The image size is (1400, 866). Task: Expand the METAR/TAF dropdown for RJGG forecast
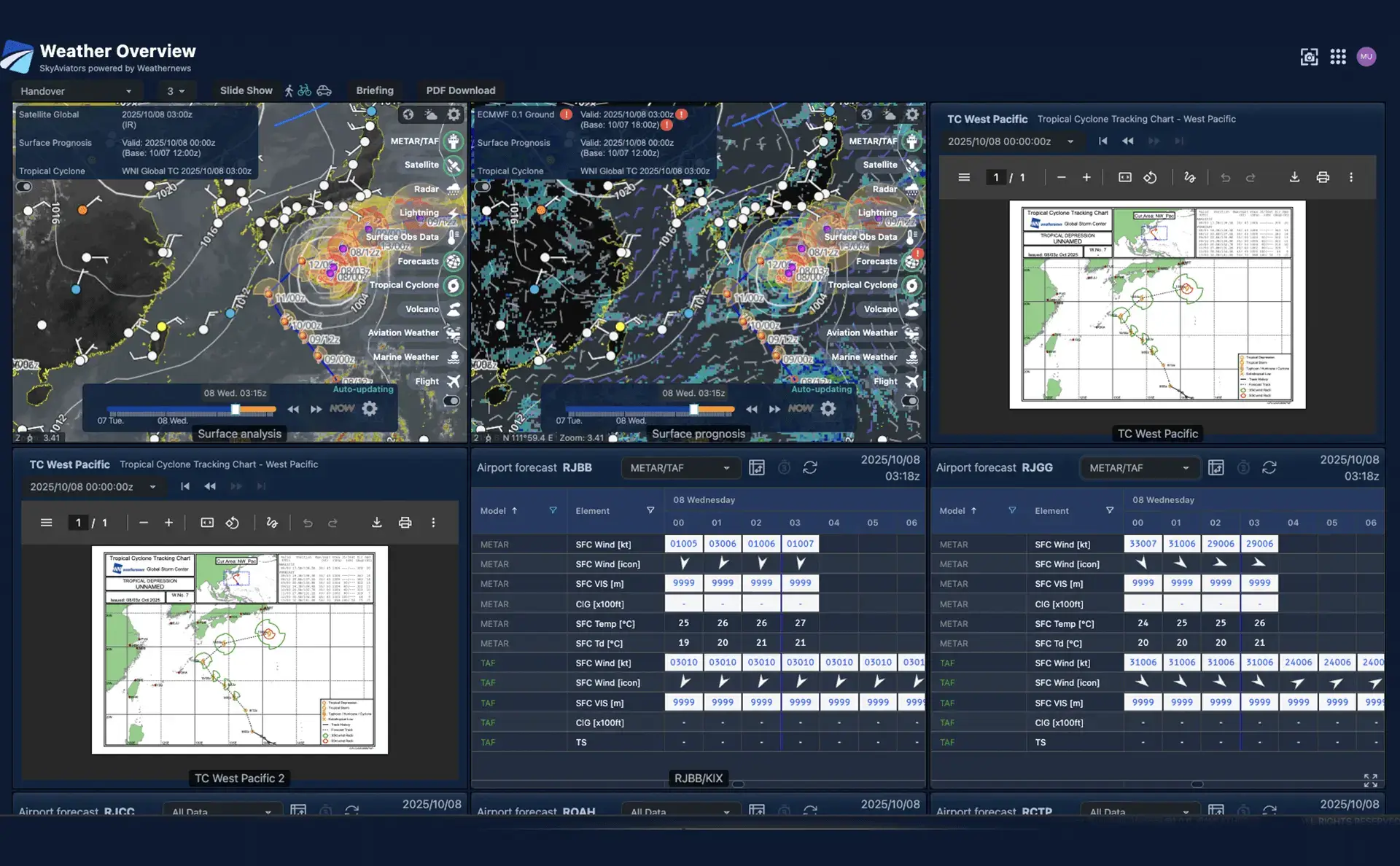coord(1138,468)
